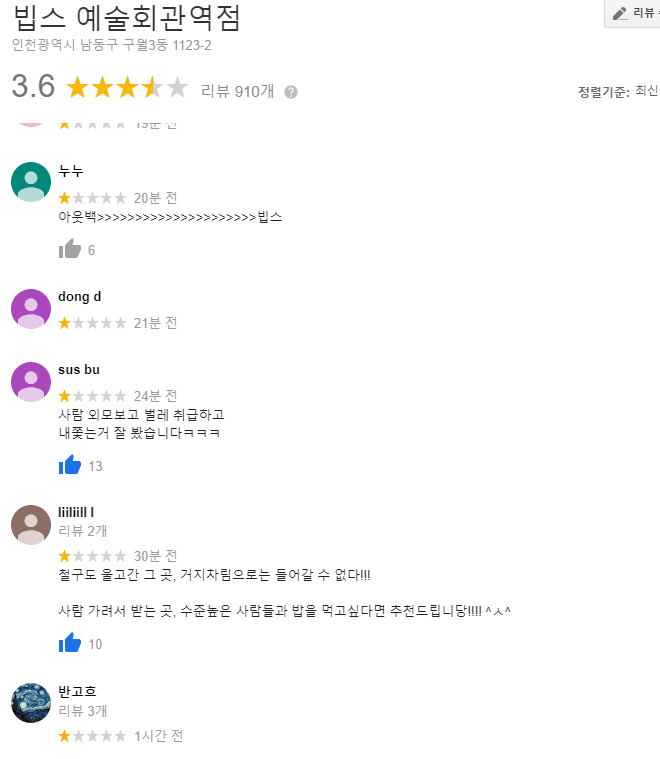Viewport: 660px width, 759px height.
Task: Open dong d's purple profile avatar
Action: click(x=31, y=308)
